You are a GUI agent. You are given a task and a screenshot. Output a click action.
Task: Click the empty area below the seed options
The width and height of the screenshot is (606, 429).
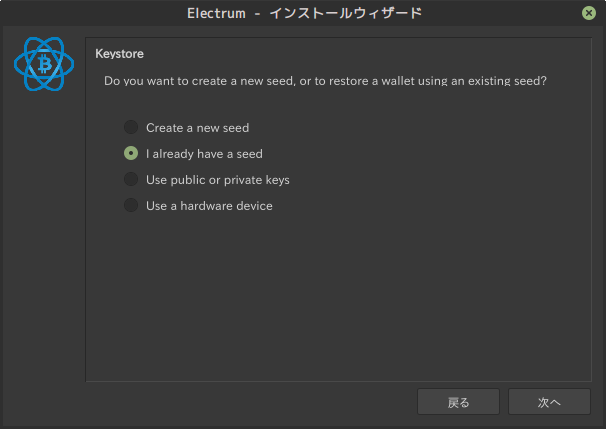340,300
